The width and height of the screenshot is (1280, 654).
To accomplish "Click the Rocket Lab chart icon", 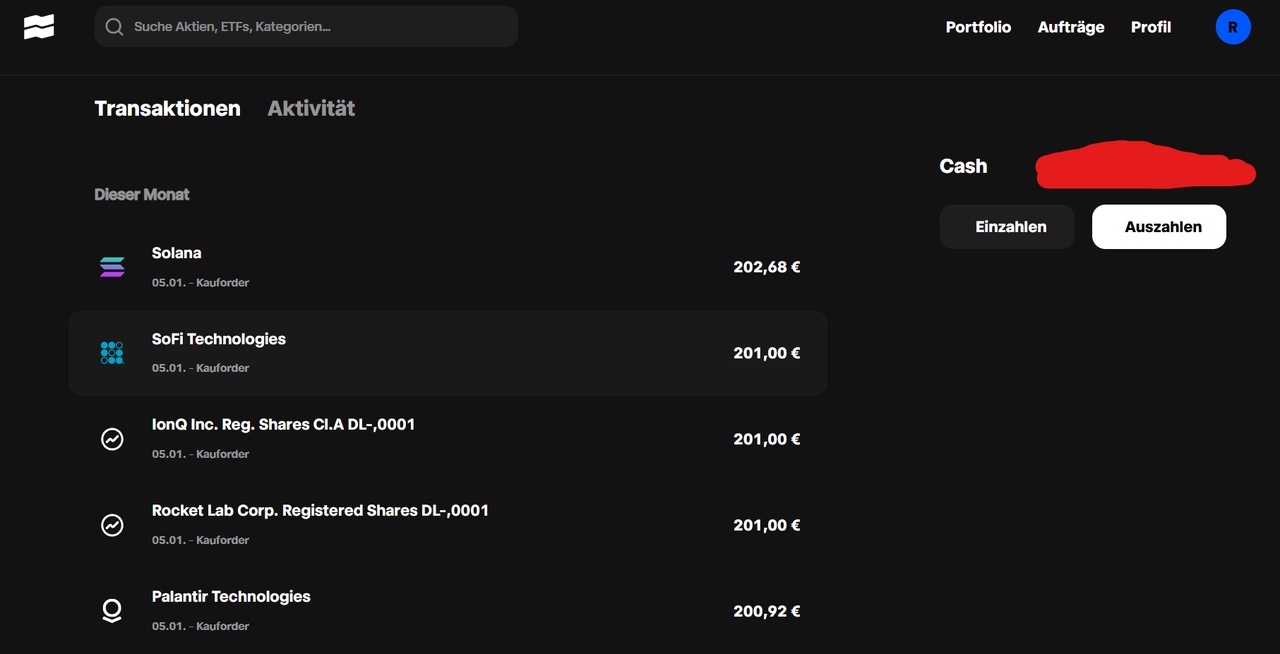I will point(112,525).
